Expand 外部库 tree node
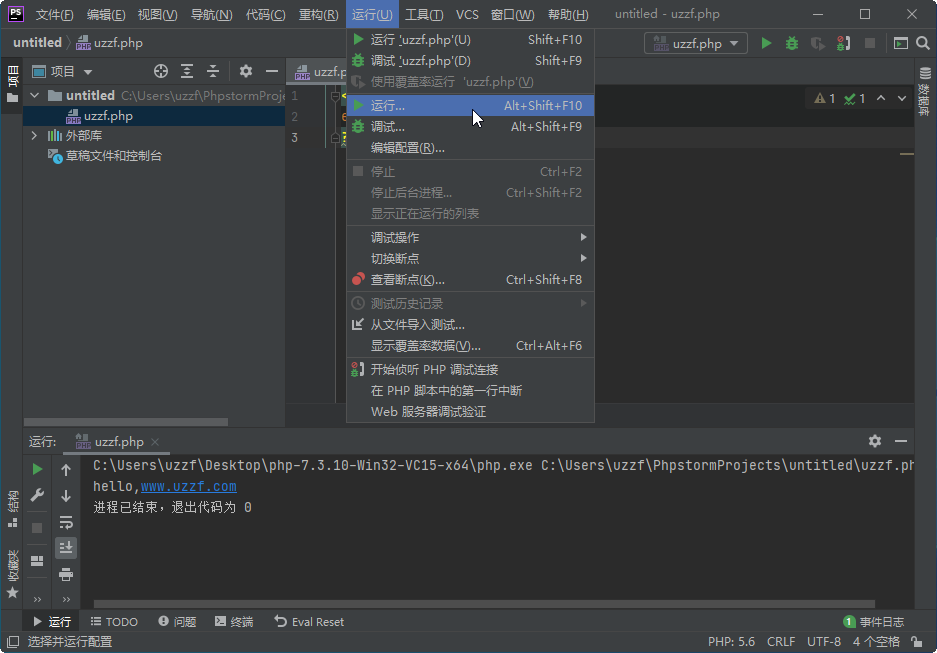Viewport: 937px width, 653px height. tap(35, 136)
